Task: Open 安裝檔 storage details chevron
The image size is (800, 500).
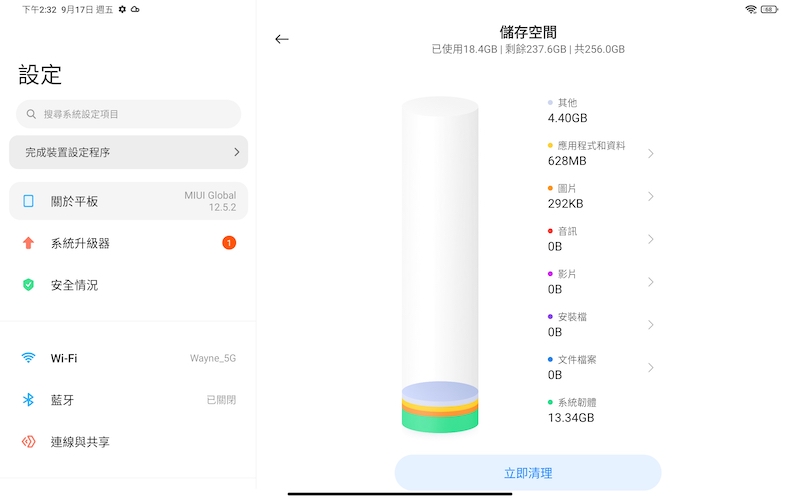Action: pyautogui.click(x=651, y=325)
